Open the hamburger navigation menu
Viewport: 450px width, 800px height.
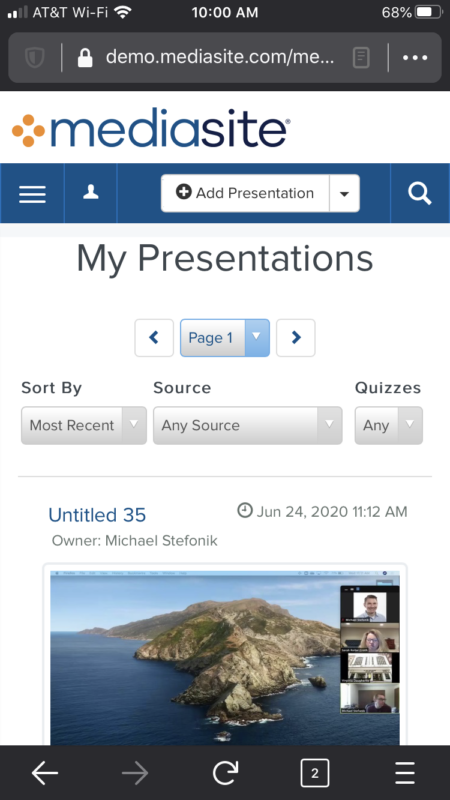(32, 193)
